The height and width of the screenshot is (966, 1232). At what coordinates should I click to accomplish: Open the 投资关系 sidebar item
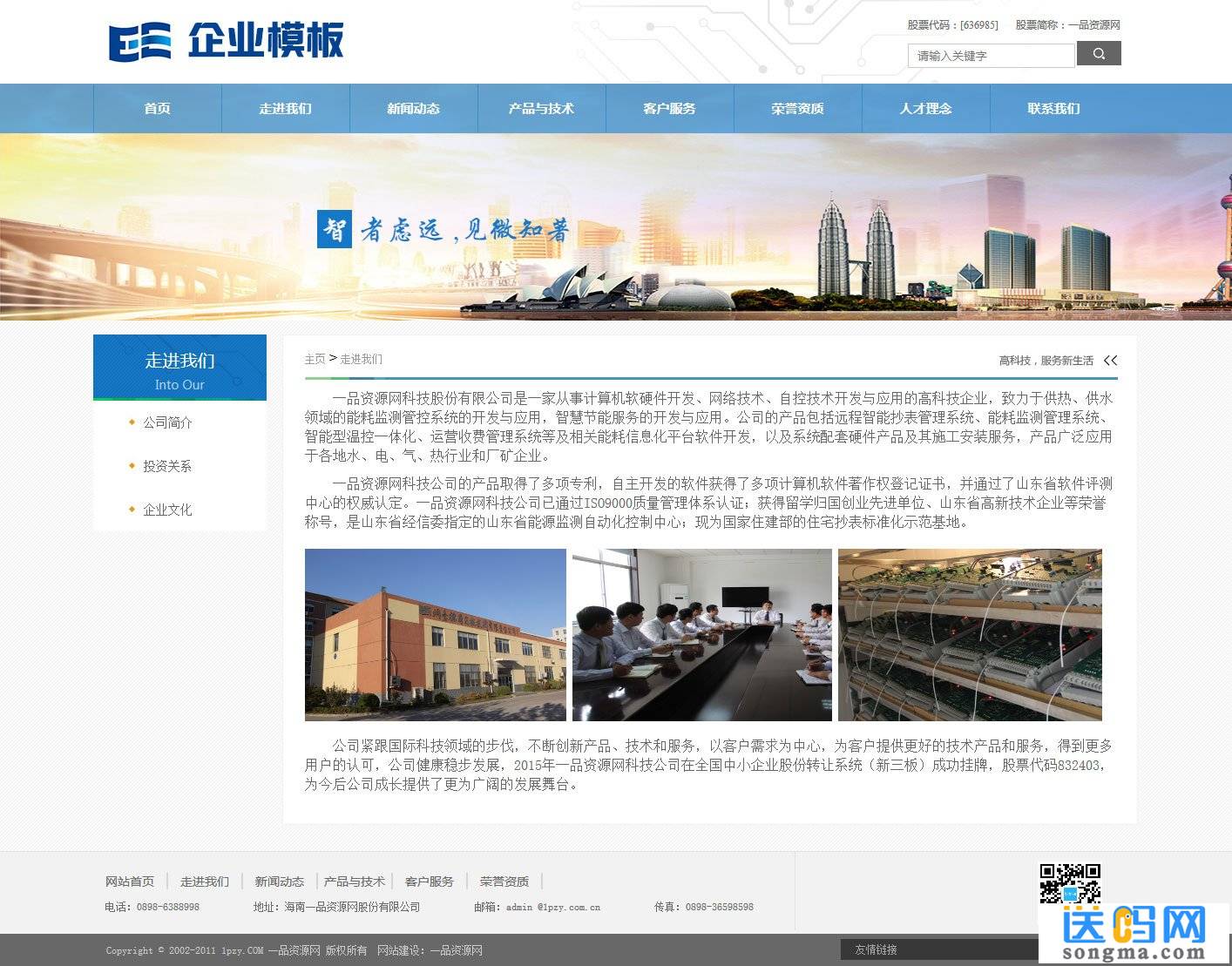(165, 466)
